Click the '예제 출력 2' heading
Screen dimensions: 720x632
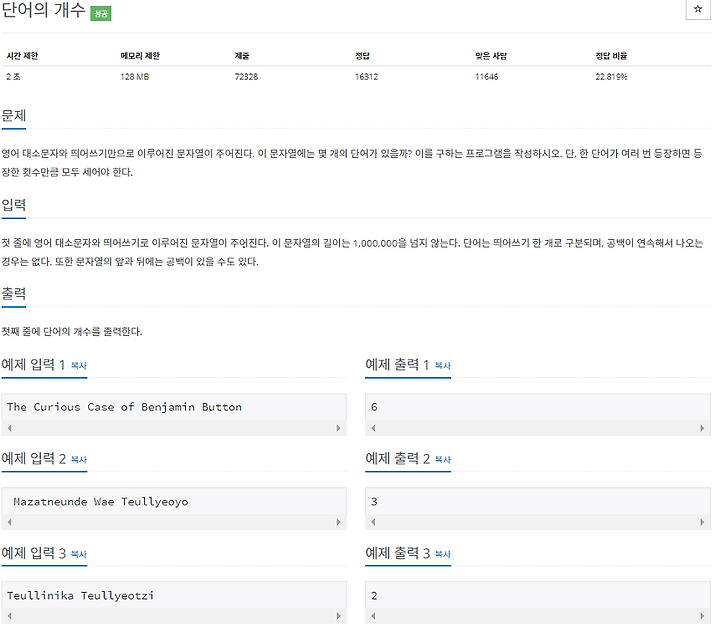(x=398, y=458)
